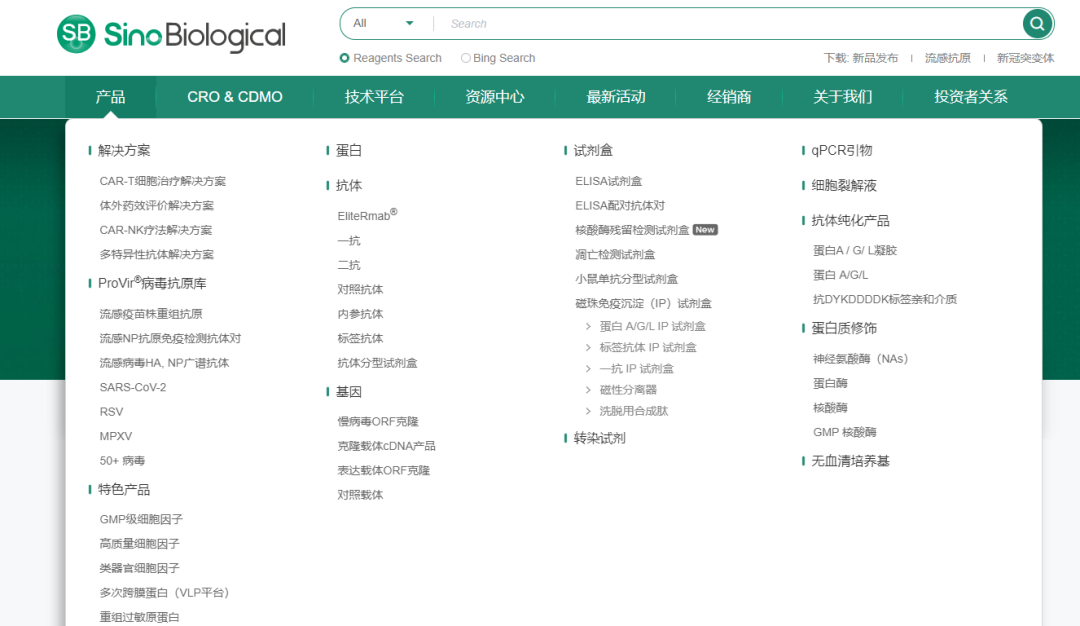
Task: Open the 资源中心 menu
Action: click(495, 97)
